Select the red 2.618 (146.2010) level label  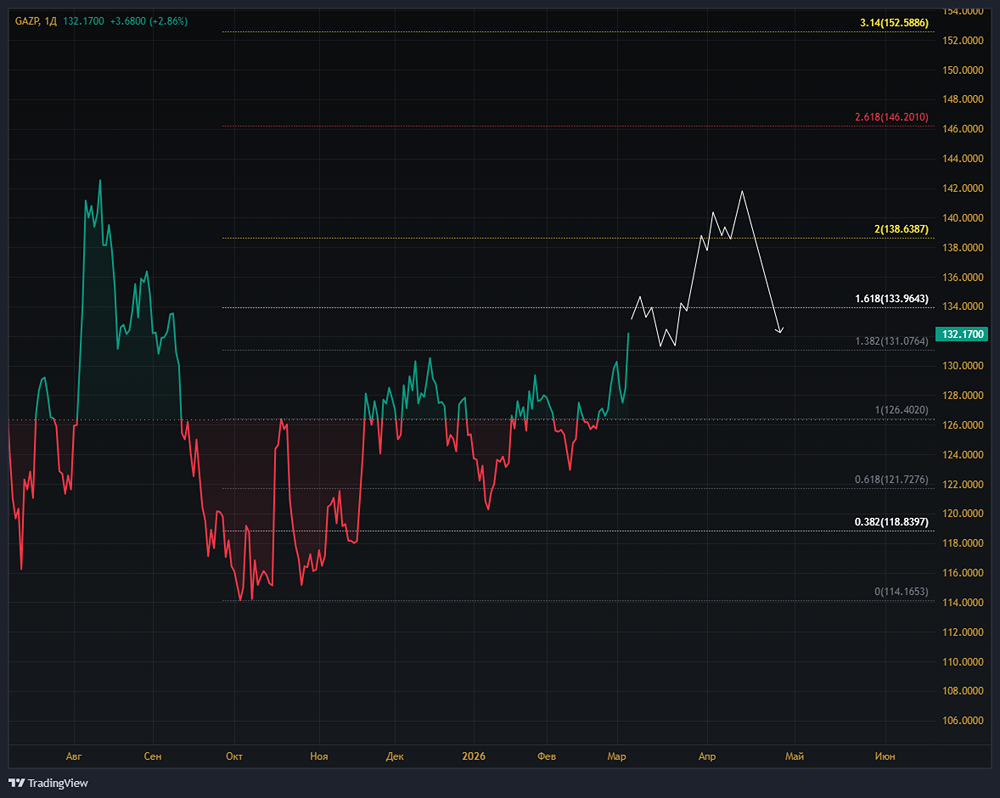[x=891, y=117]
